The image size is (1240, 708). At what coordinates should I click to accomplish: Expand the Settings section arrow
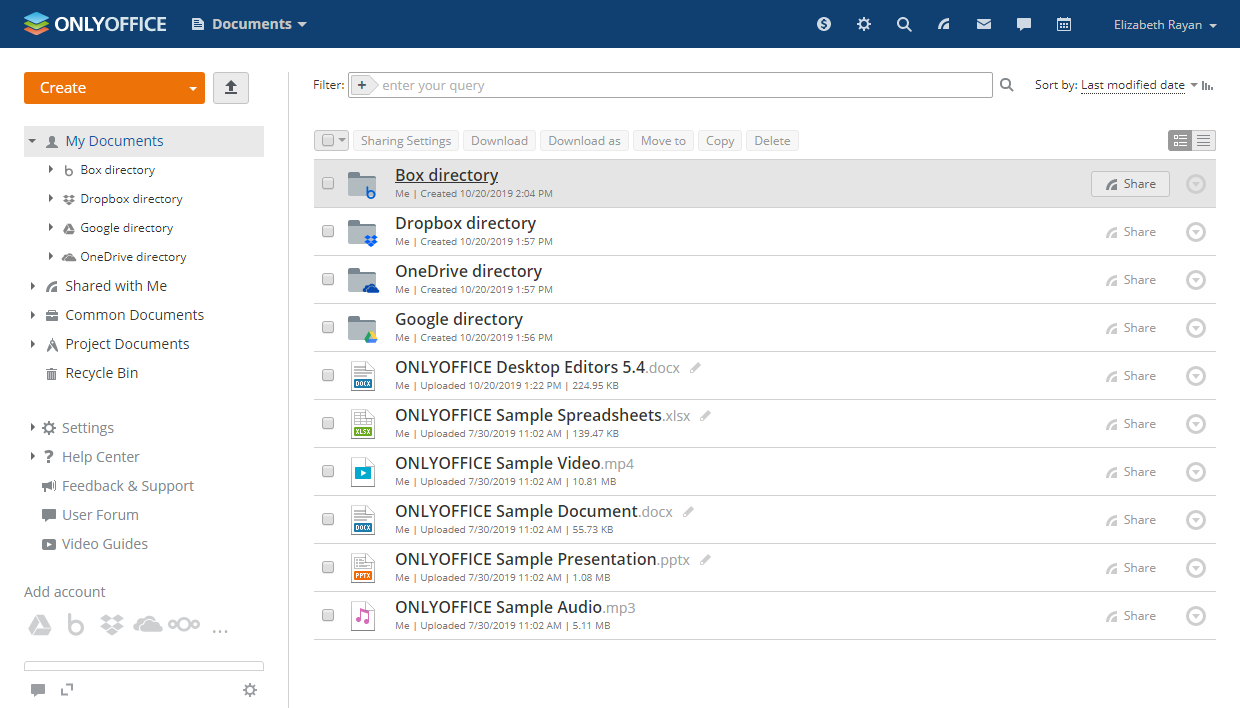pyautogui.click(x=32, y=428)
